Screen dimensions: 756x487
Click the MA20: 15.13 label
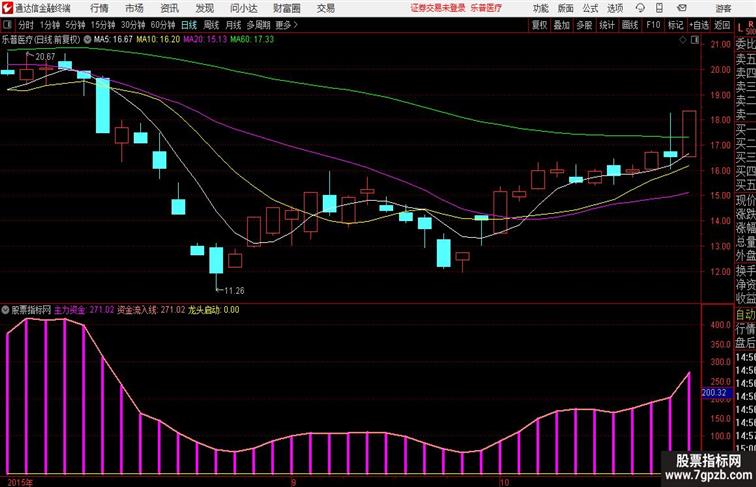205,40
